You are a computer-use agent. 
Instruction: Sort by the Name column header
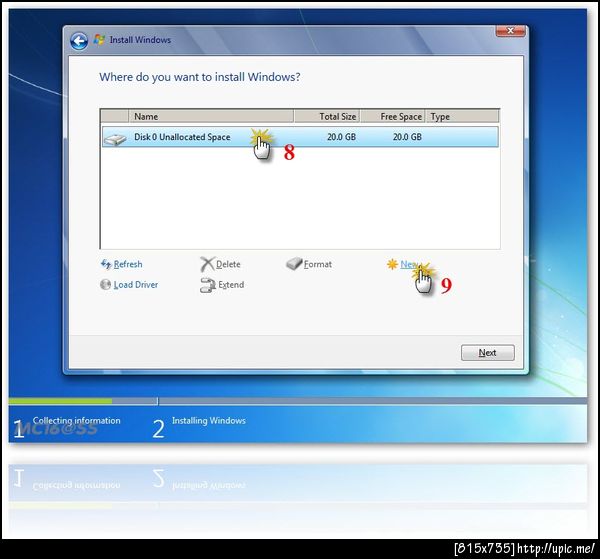pyautogui.click(x=211, y=116)
